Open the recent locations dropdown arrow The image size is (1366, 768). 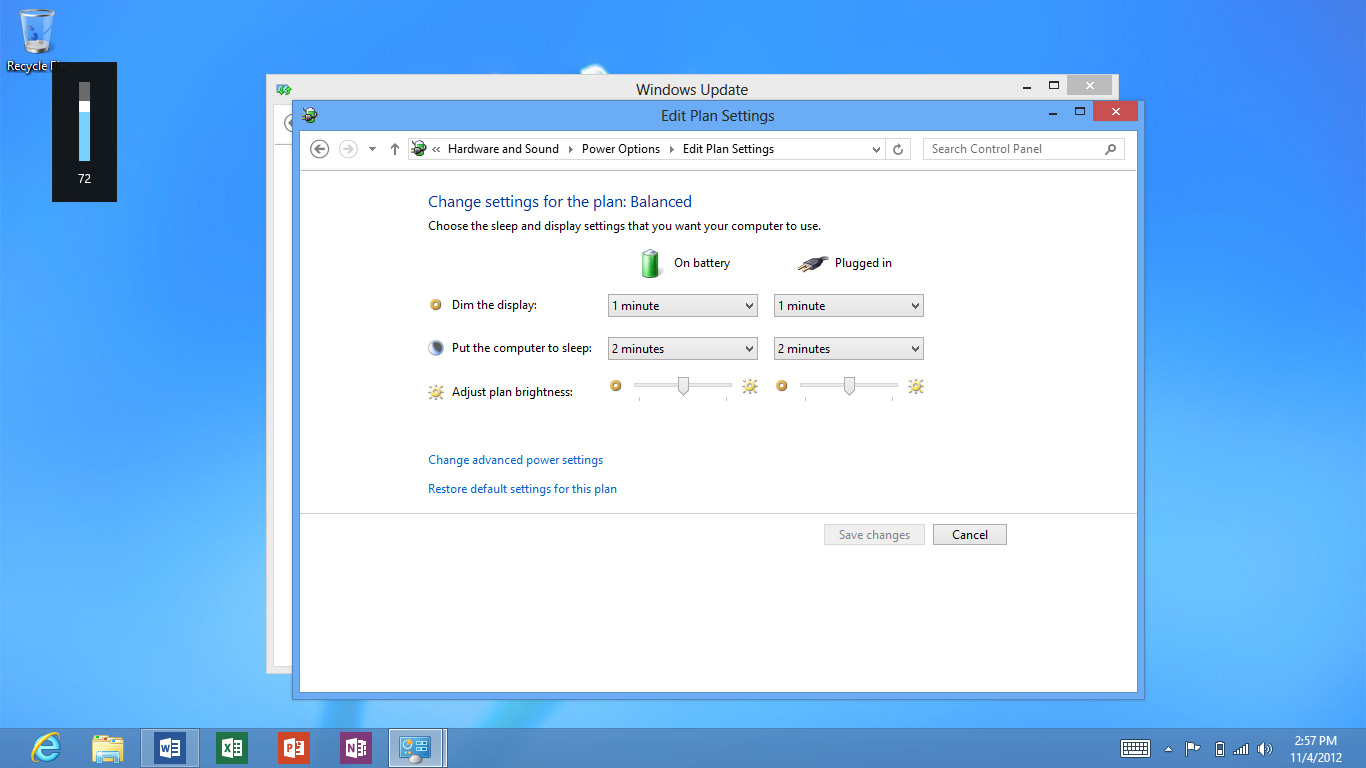tap(372, 149)
